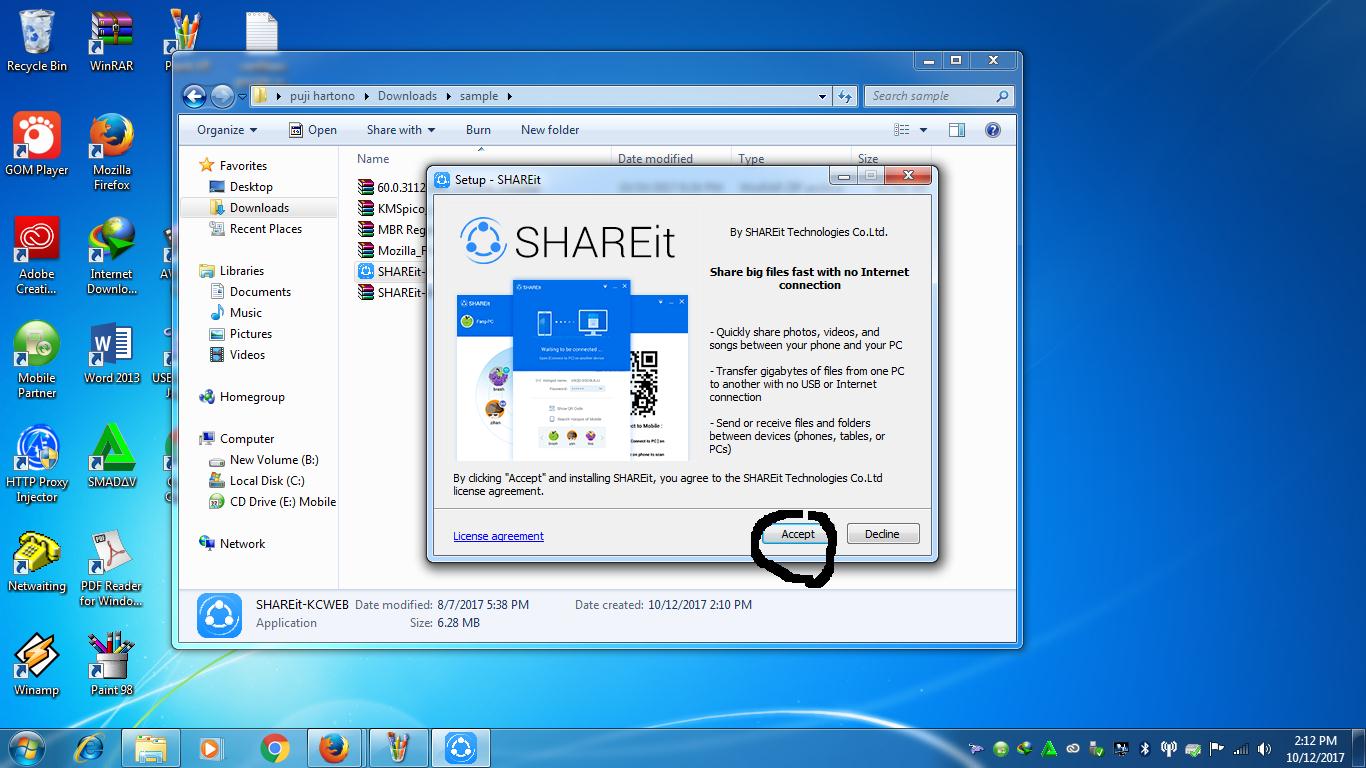Launch the SMADAV desktop shortcut
The image size is (1366, 768).
pos(112,456)
